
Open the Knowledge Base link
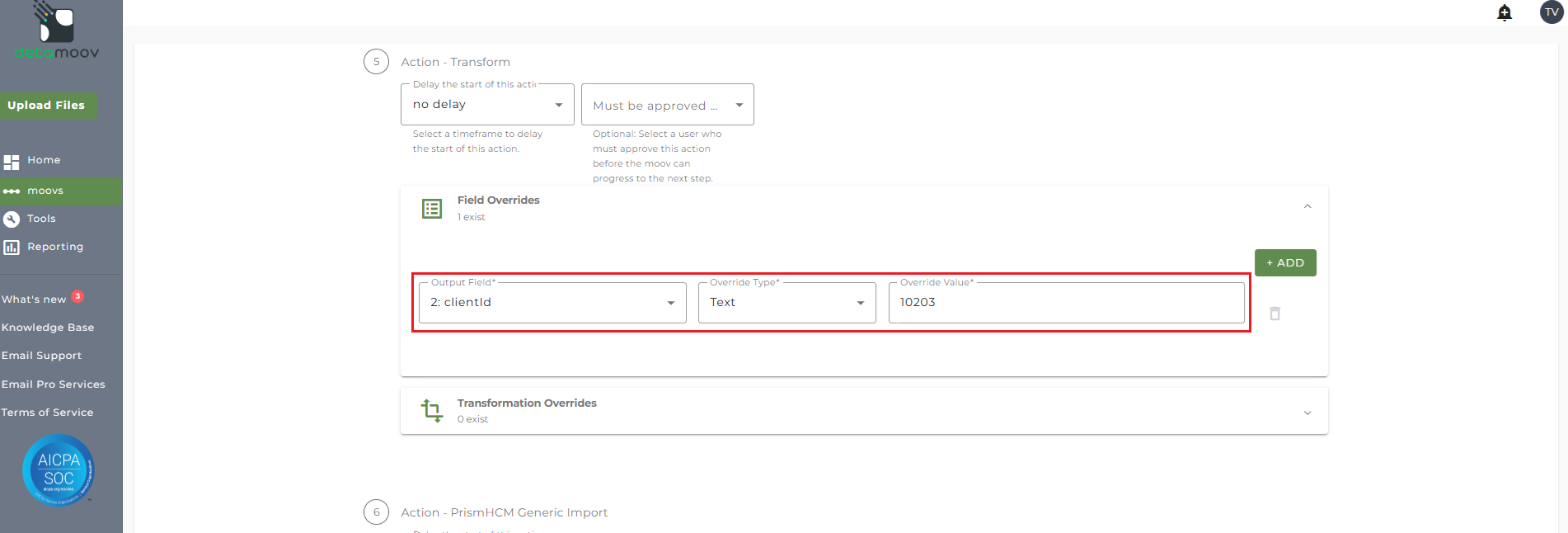[x=48, y=328]
